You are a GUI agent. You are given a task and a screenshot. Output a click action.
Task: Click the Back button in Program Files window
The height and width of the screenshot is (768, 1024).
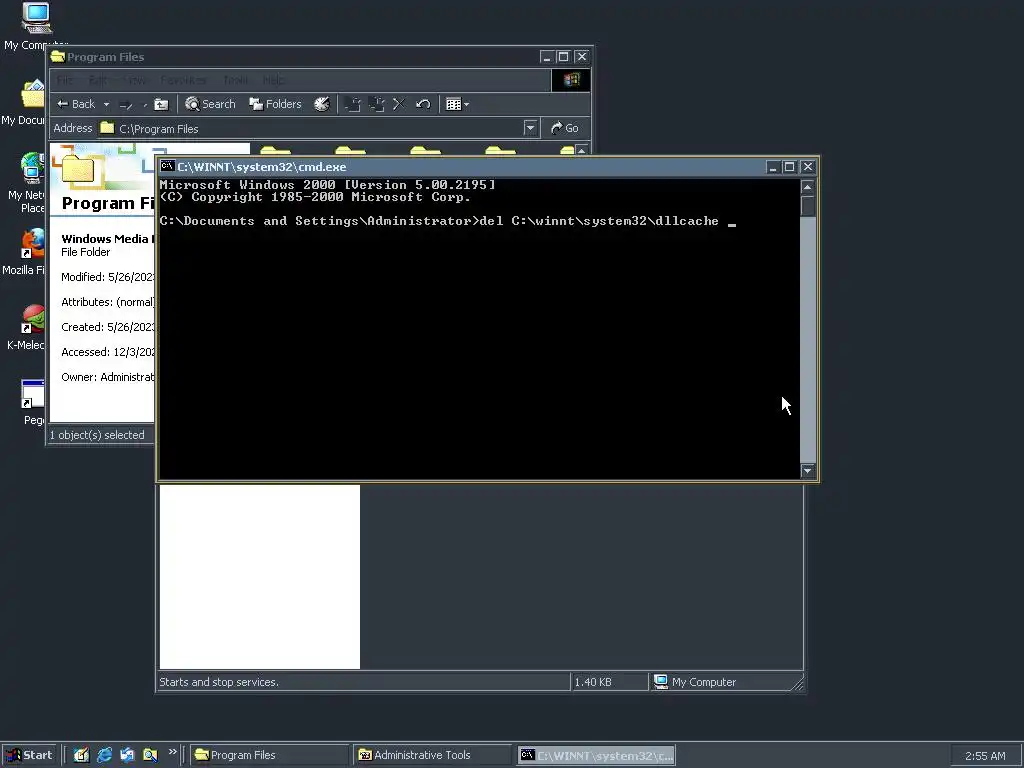pos(76,104)
